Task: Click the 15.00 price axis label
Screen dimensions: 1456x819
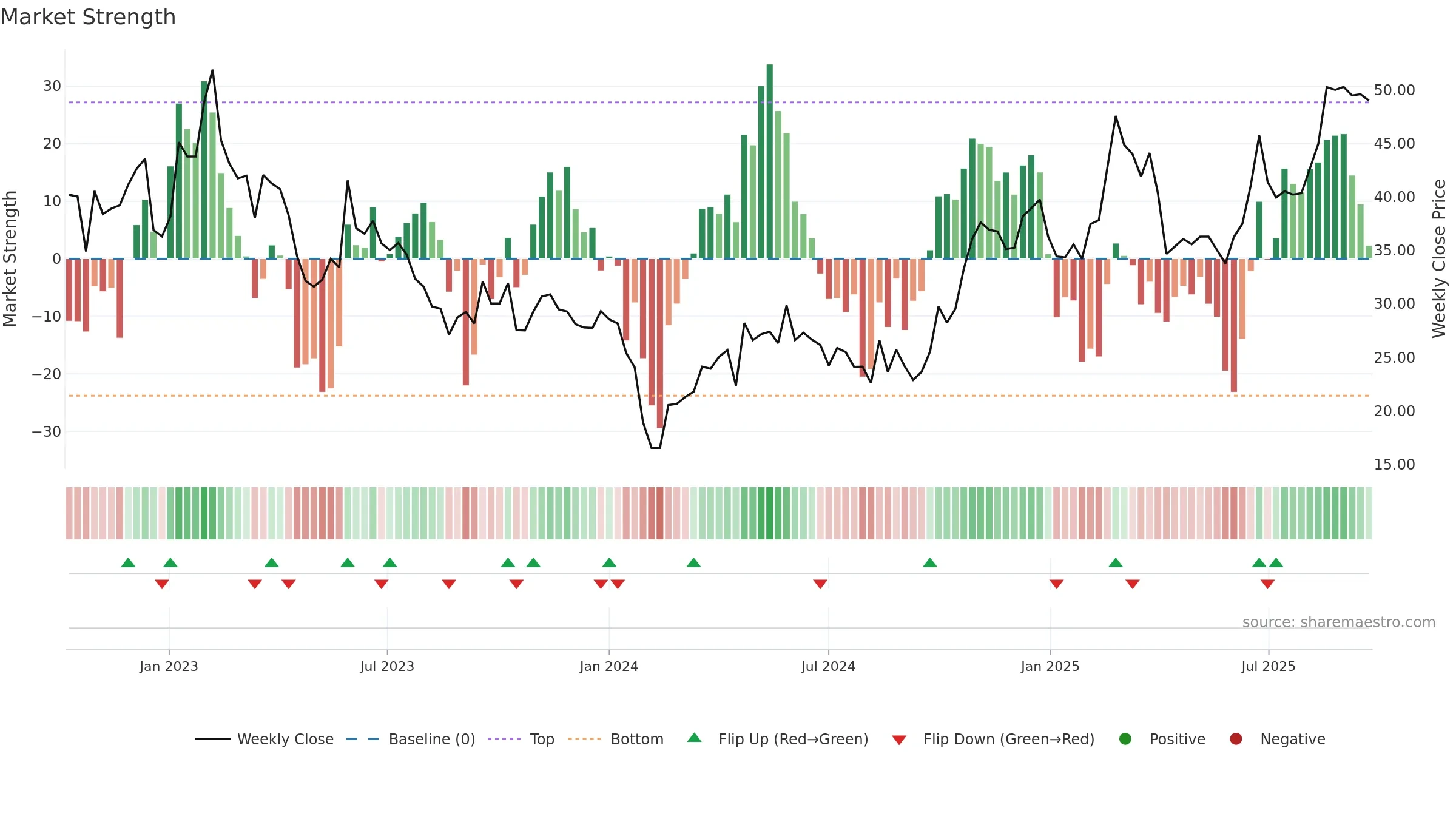Action: click(x=1394, y=465)
